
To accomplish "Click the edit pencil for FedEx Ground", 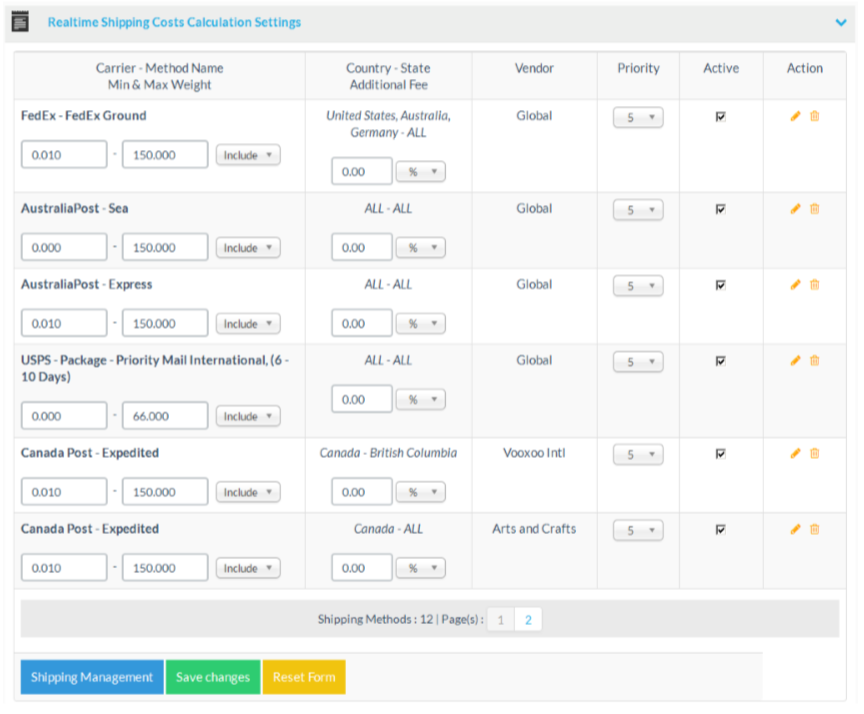I will (795, 116).
